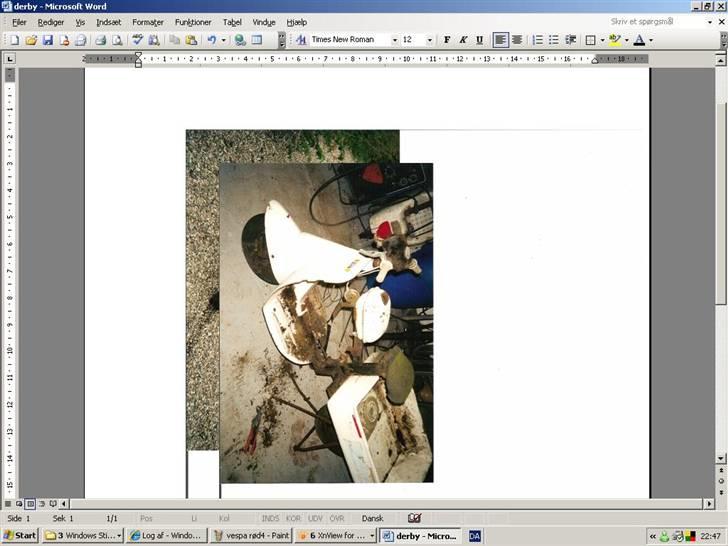The image size is (728, 546).
Task: Click the Print icon in the toolbar
Action: point(100,40)
